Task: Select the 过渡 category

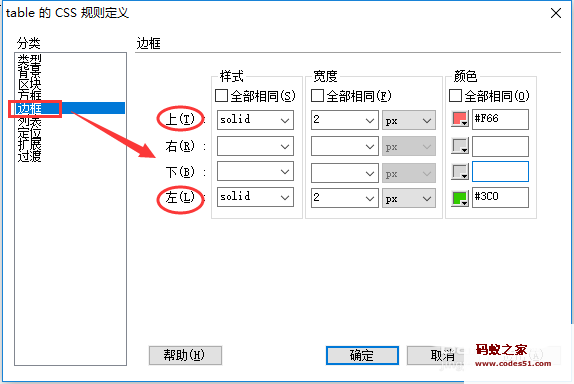Action: click(30, 156)
